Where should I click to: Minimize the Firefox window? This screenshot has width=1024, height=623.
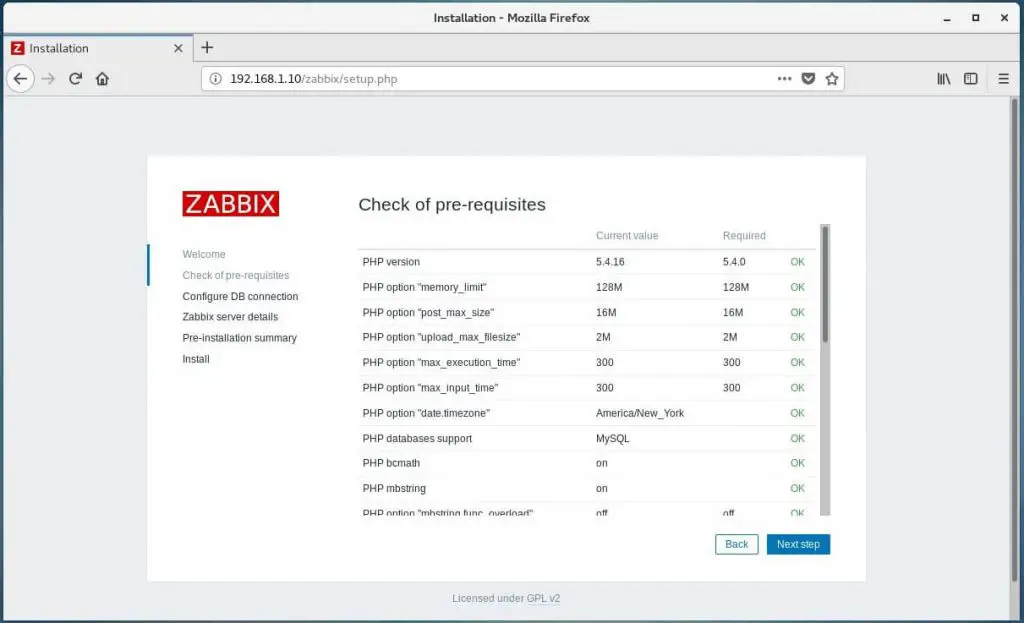coord(947,18)
